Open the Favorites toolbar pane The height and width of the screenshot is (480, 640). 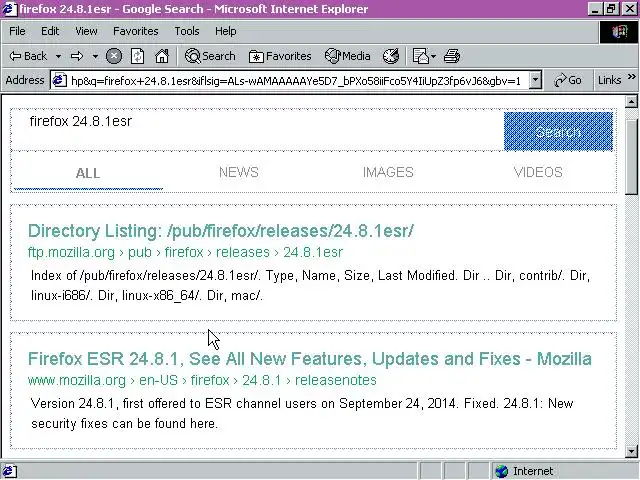click(x=280, y=56)
